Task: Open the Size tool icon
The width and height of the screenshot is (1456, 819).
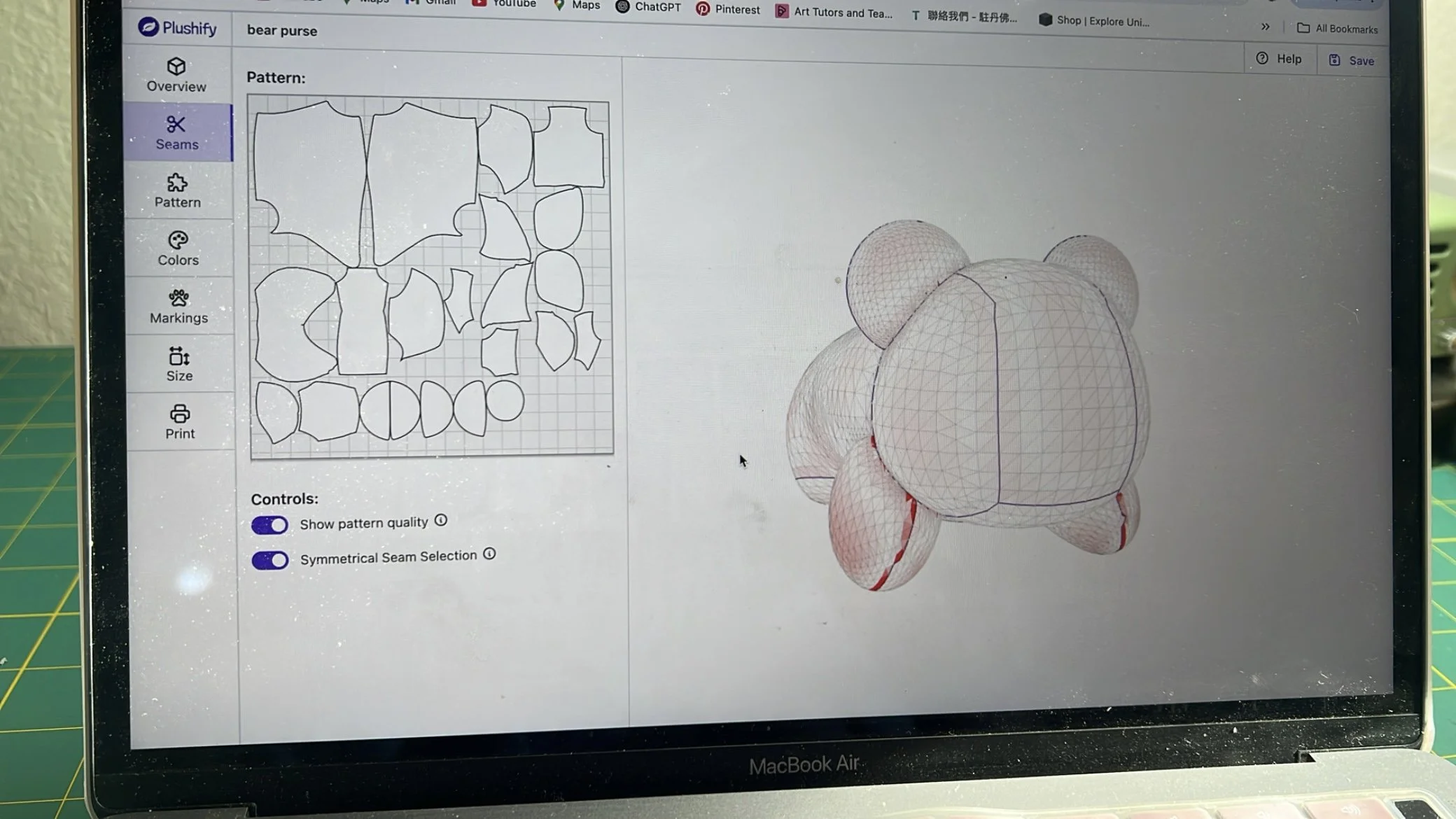Action: coord(179,357)
